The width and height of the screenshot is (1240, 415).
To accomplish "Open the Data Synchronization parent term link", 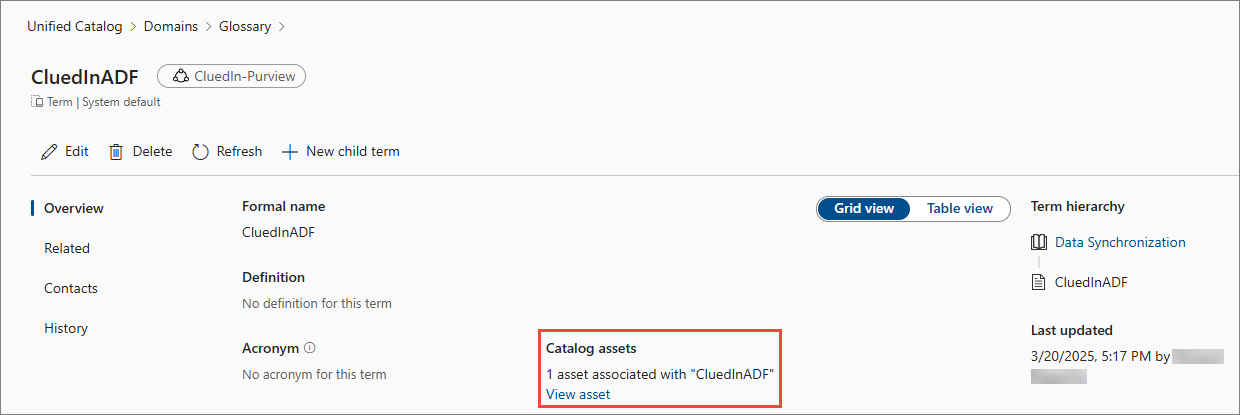I will [x=1120, y=242].
